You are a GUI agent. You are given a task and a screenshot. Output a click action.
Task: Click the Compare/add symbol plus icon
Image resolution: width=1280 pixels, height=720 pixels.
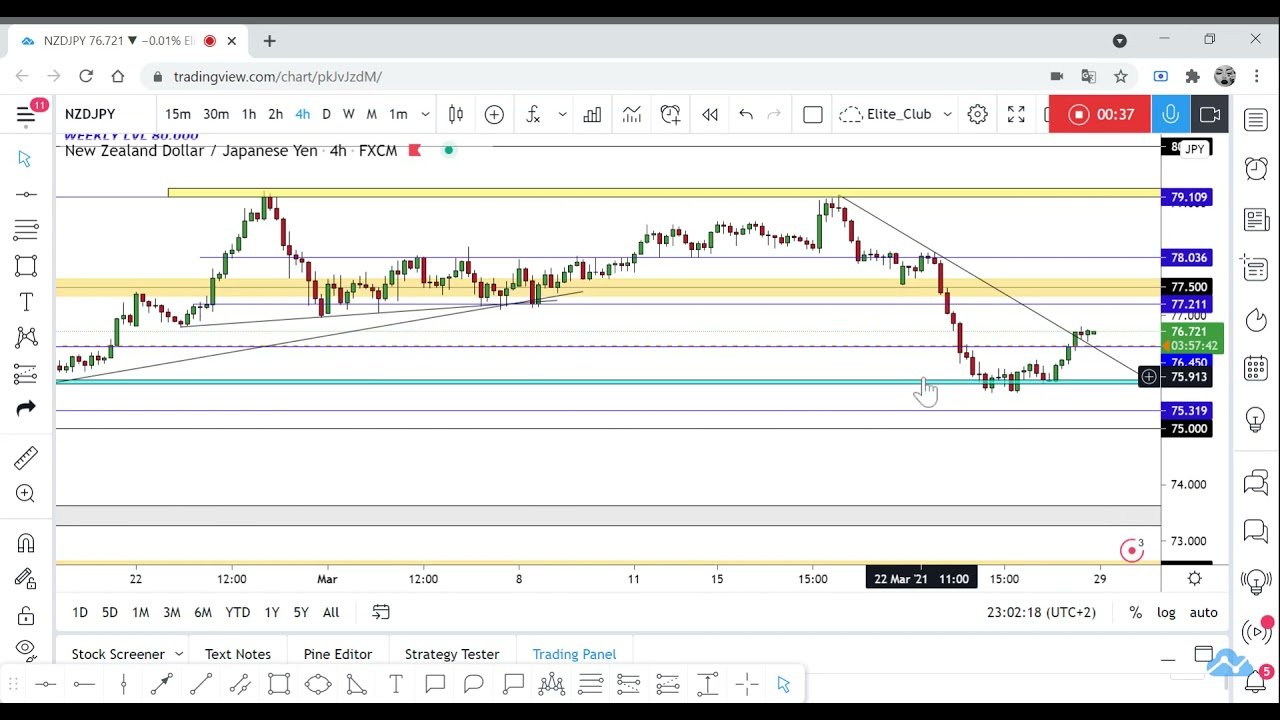[x=494, y=114]
